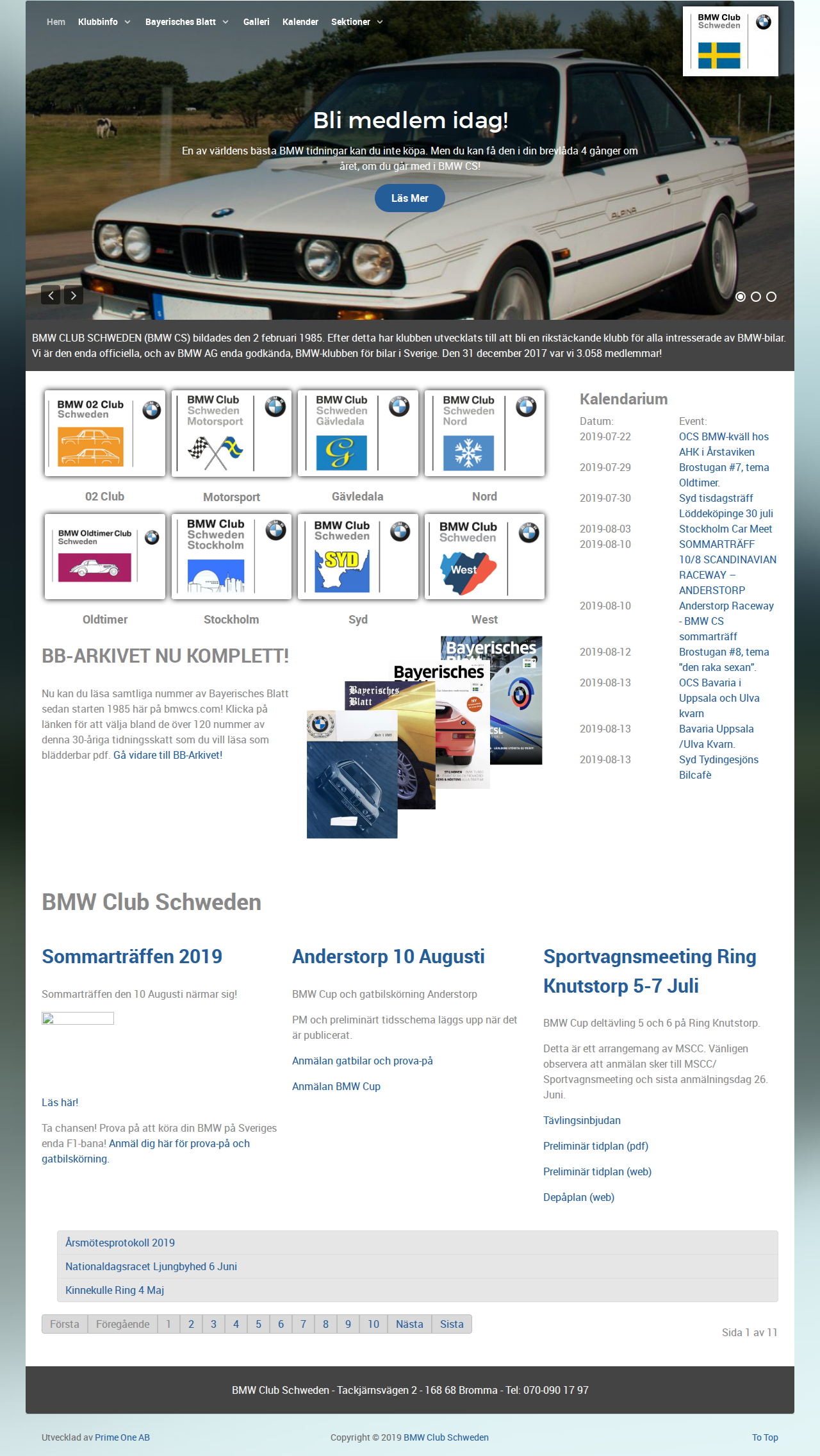
Task: Switch to the third slide dot
Action: coord(771,297)
